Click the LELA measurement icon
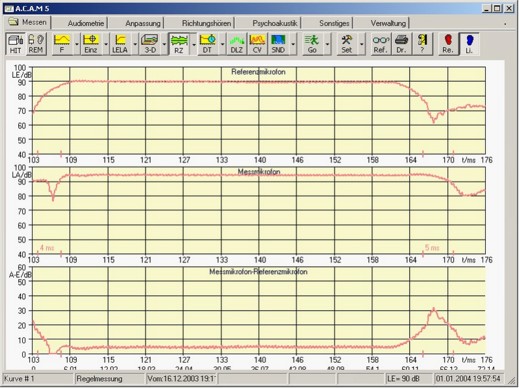This screenshot has width=519, height=388. pyautogui.click(x=120, y=44)
